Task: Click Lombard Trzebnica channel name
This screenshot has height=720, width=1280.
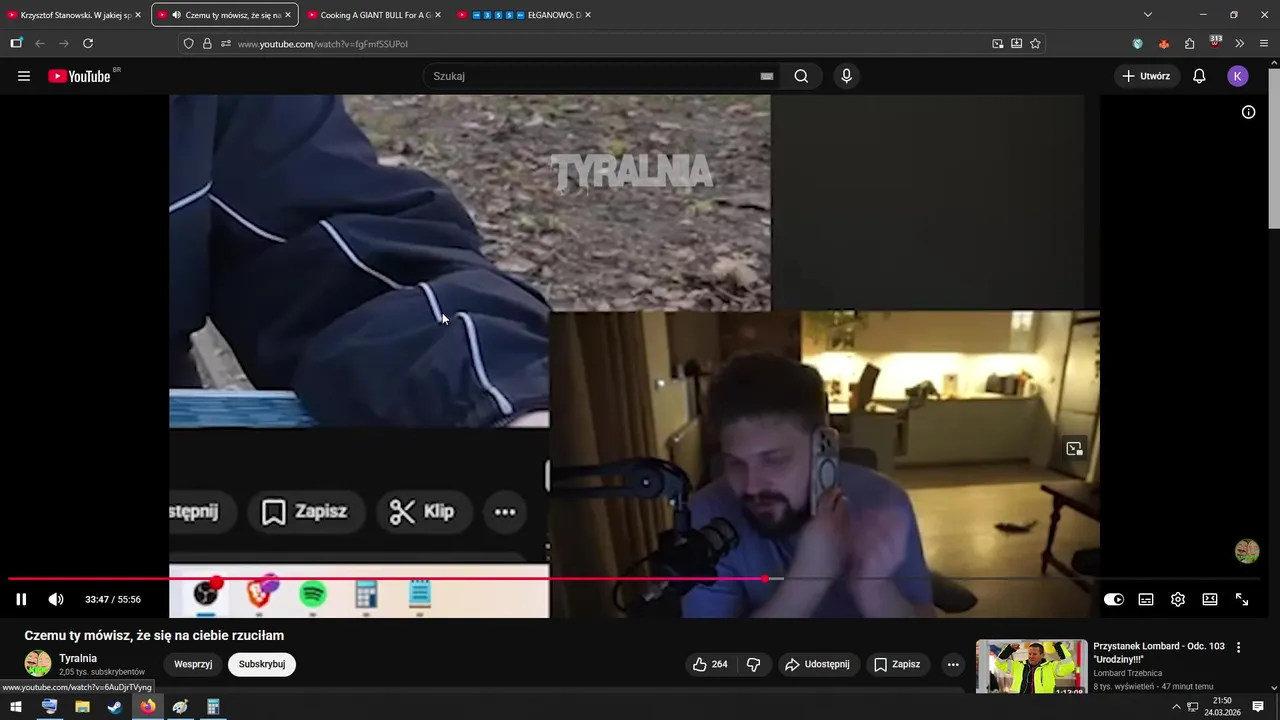Action: (x=1127, y=673)
